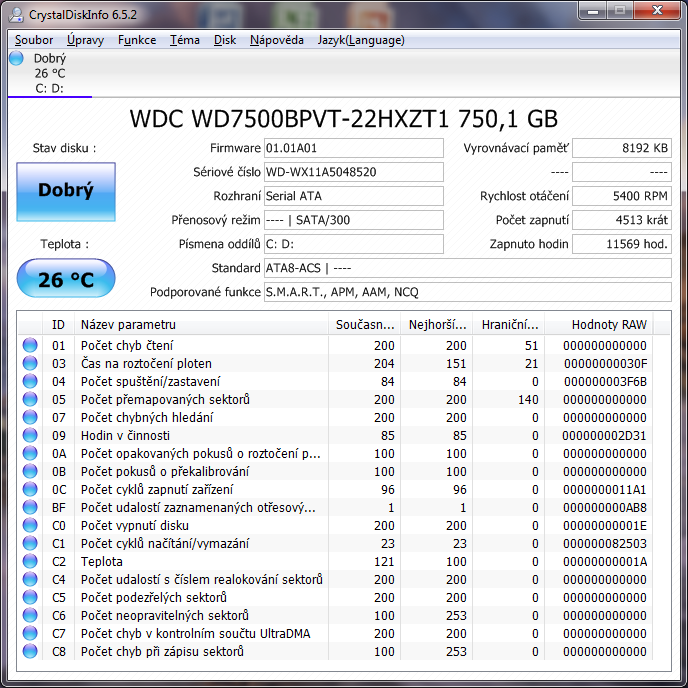Open the Téma menu
Screen dimensions: 688x688
[x=185, y=40]
